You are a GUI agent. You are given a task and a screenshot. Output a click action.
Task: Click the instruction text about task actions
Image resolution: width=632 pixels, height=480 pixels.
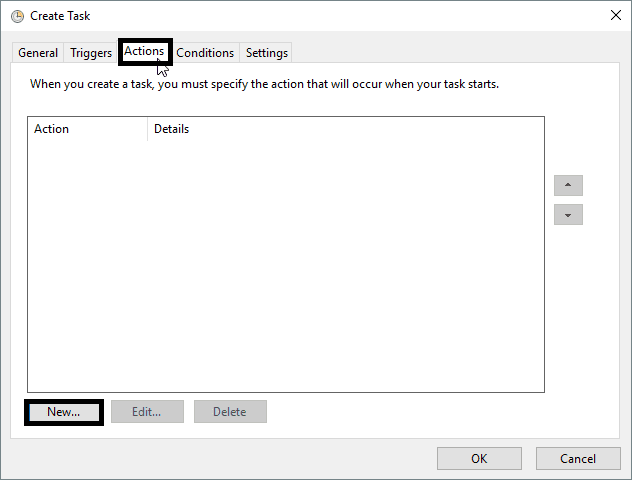[264, 84]
